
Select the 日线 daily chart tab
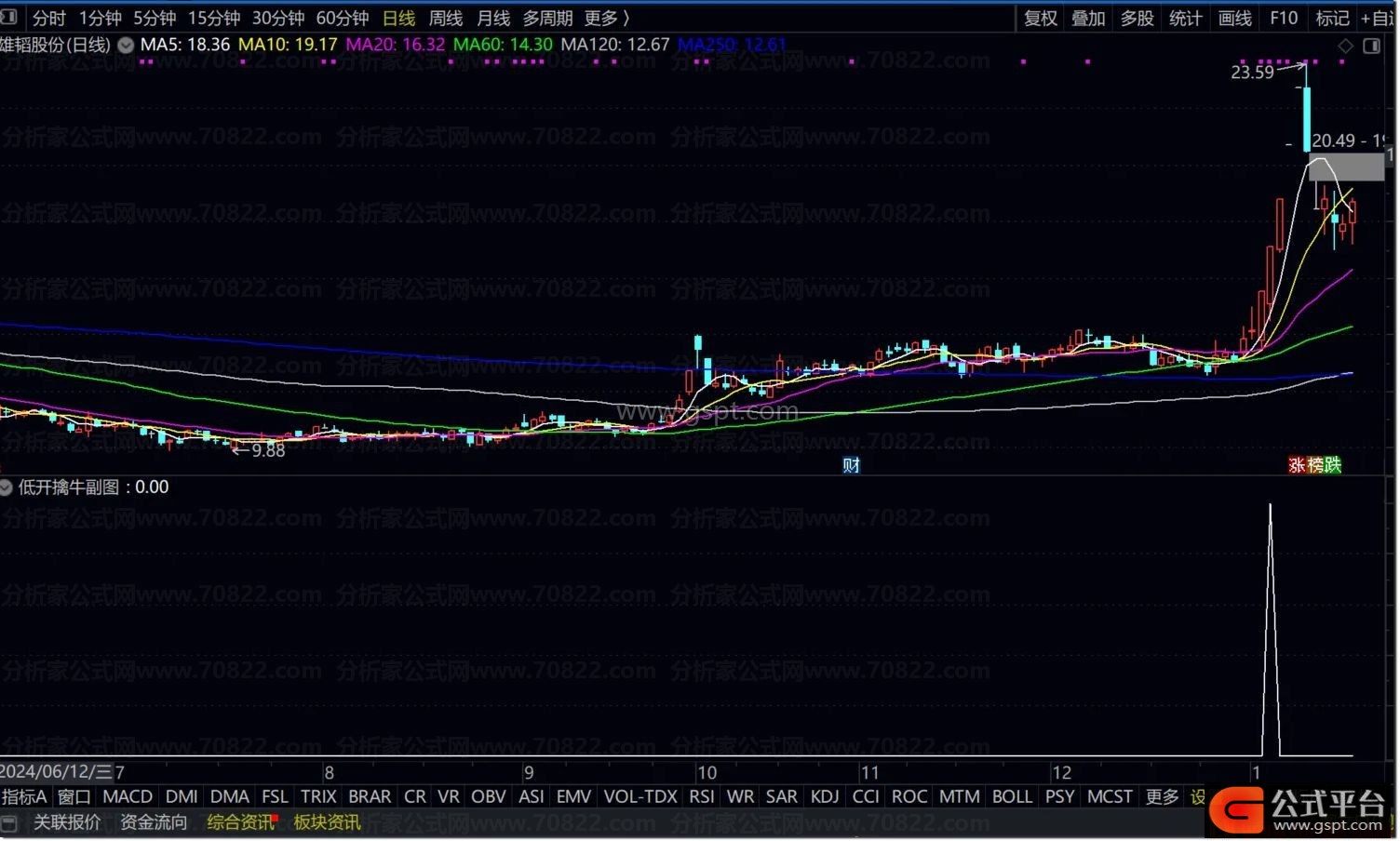pos(398,18)
